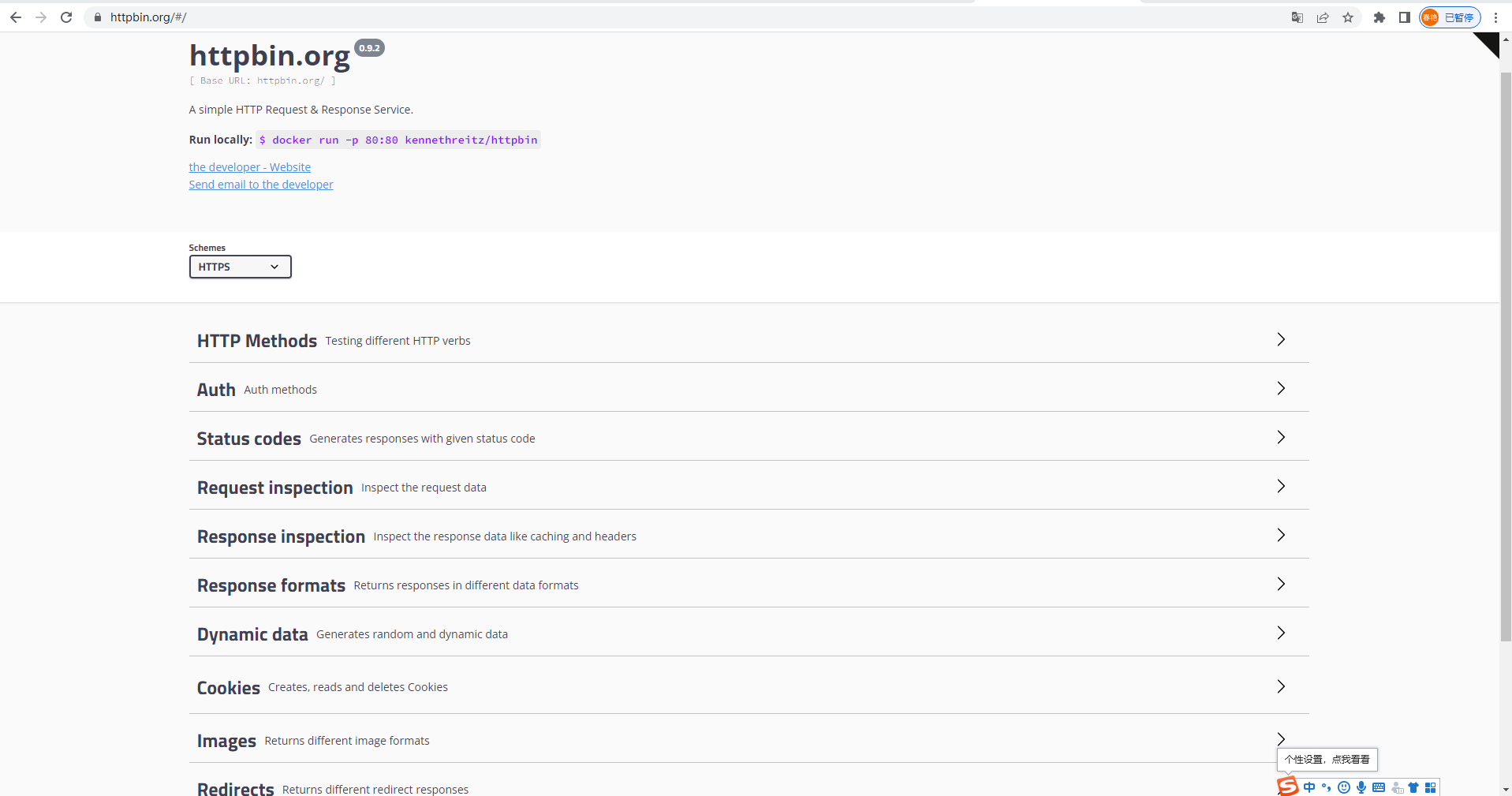Click the httpbin.org page heading
Image resolution: width=1512 pixels, height=796 pixels.
pyautogui.click(x=270, y=56)
